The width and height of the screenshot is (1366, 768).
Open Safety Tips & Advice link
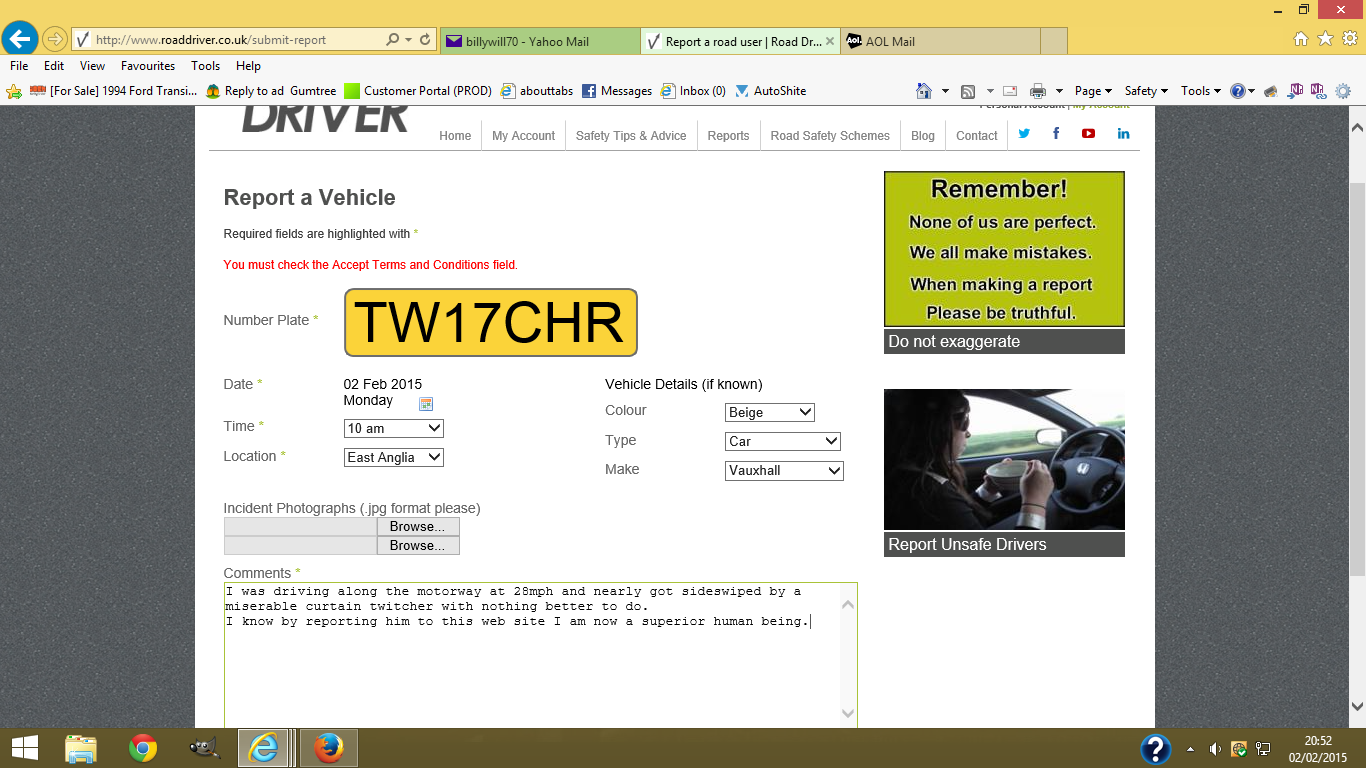coord(631,136)
